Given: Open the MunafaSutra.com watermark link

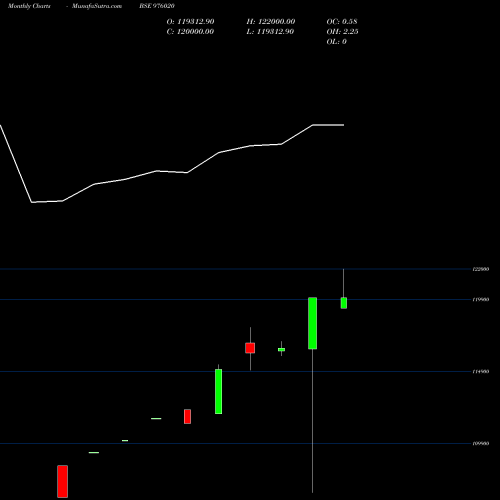Looking at the screenshot, I should pyautogui.click(x=97, y=6).
